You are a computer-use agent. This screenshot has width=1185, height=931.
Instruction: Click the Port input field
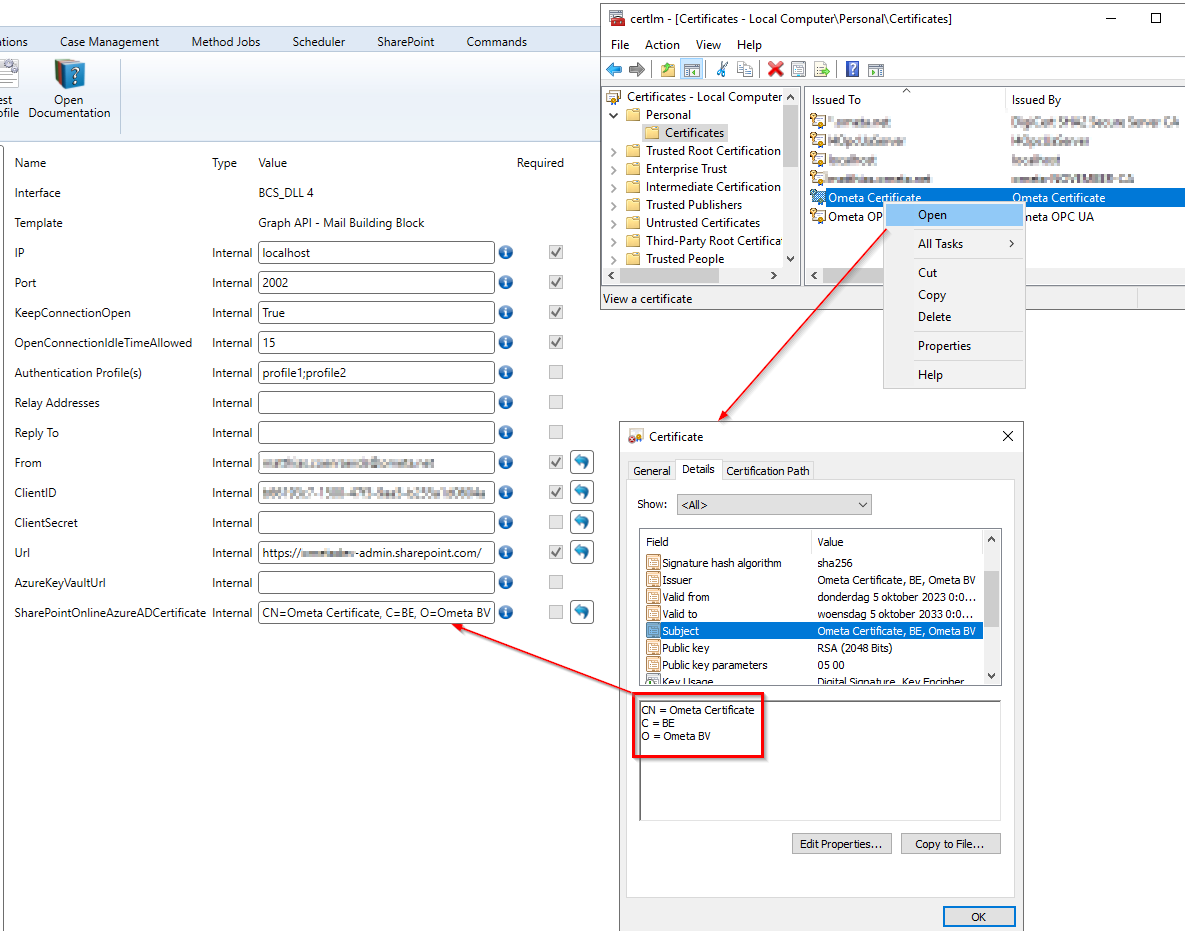click(376, 283)
